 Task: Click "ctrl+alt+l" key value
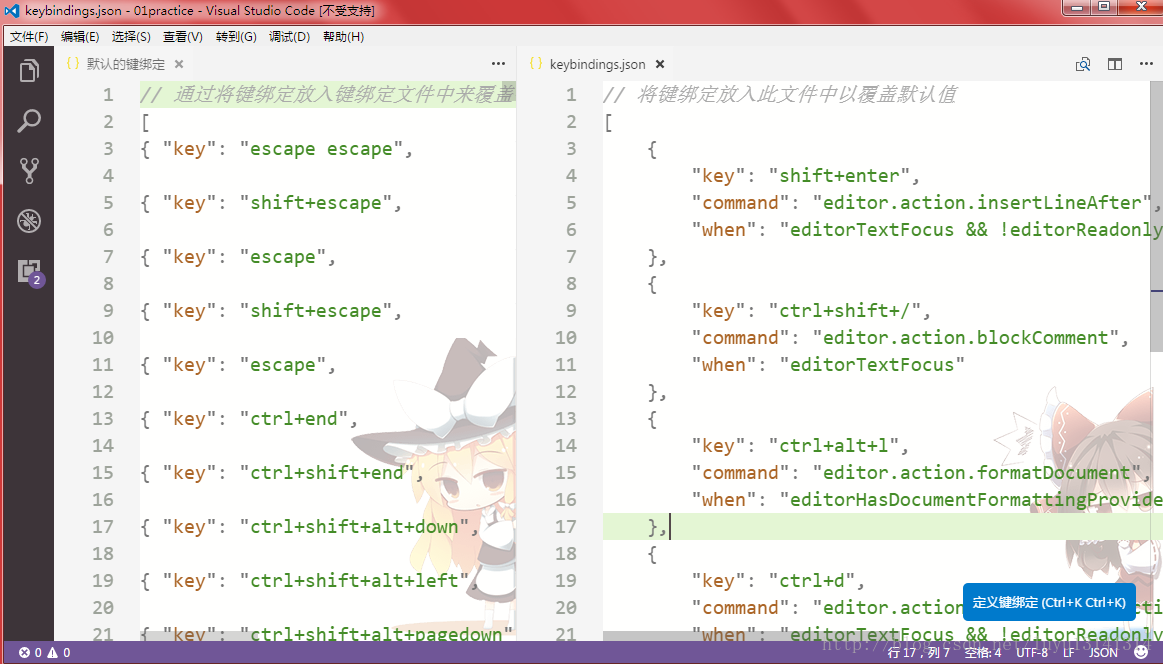pos(834,446)
